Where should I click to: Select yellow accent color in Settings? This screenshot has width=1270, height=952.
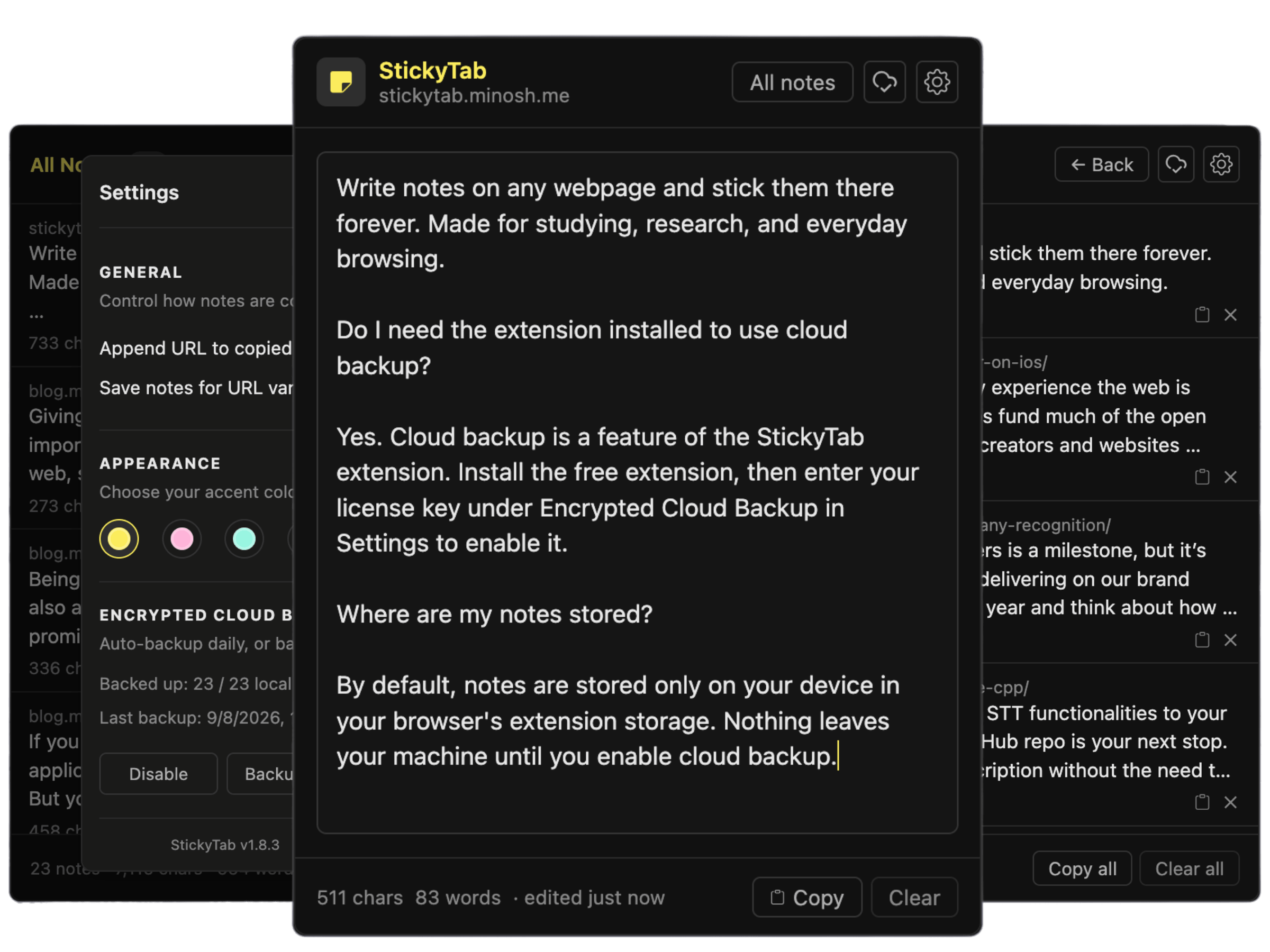(x=119, y=538)
